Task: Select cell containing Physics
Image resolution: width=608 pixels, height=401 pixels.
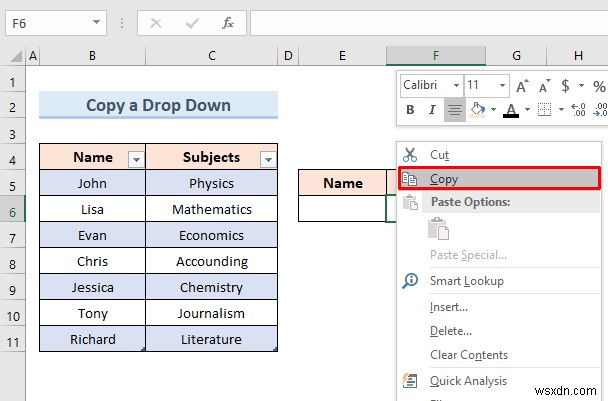Action: pos(212,183)
